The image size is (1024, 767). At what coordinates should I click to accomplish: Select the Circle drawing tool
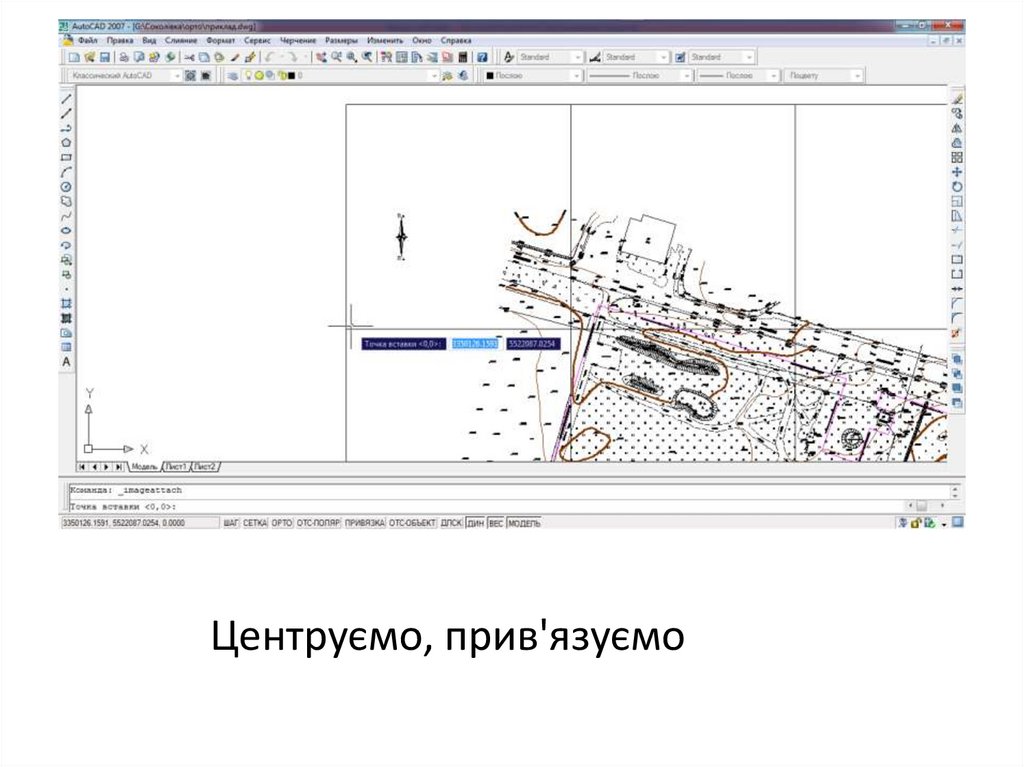[x=66, y=187]
